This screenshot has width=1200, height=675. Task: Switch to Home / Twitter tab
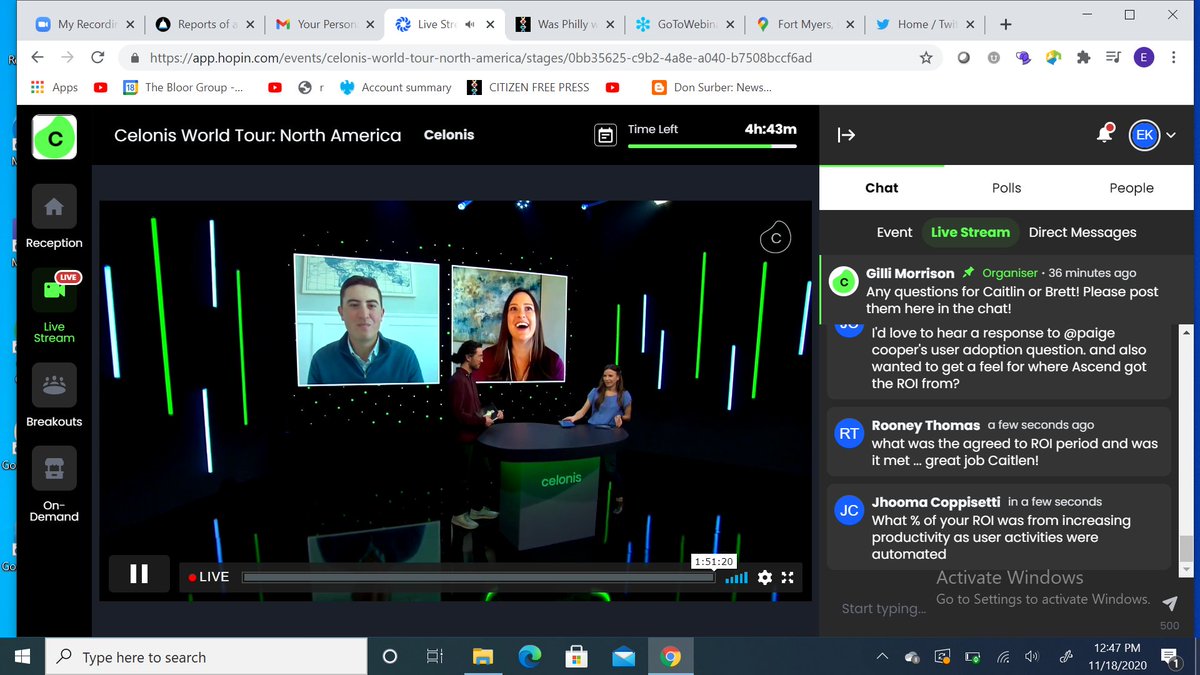coord(923,24)
